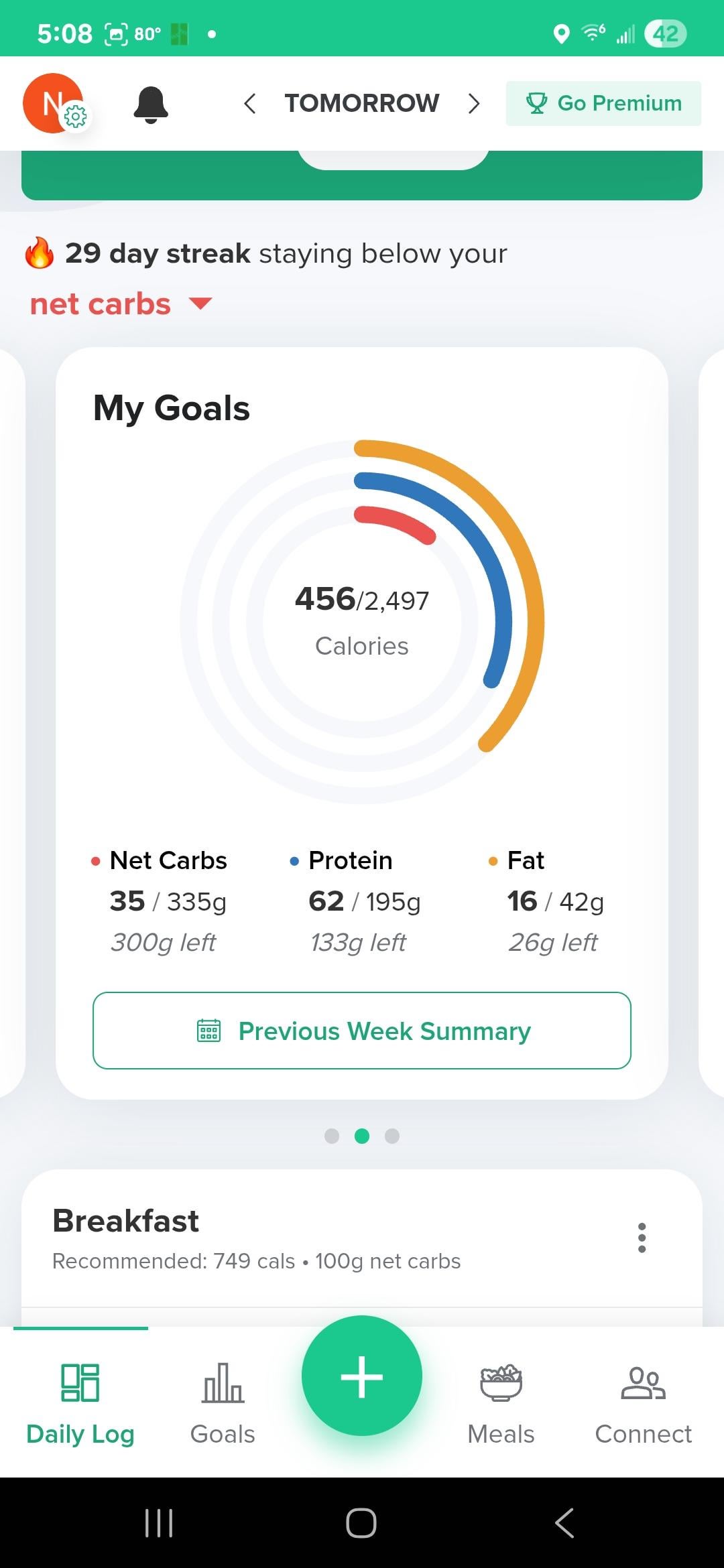The height and width of the screenshot is (1568, 724).
Task: Open the Goals bar chart icon
Action: click(x=223, y=1384)
